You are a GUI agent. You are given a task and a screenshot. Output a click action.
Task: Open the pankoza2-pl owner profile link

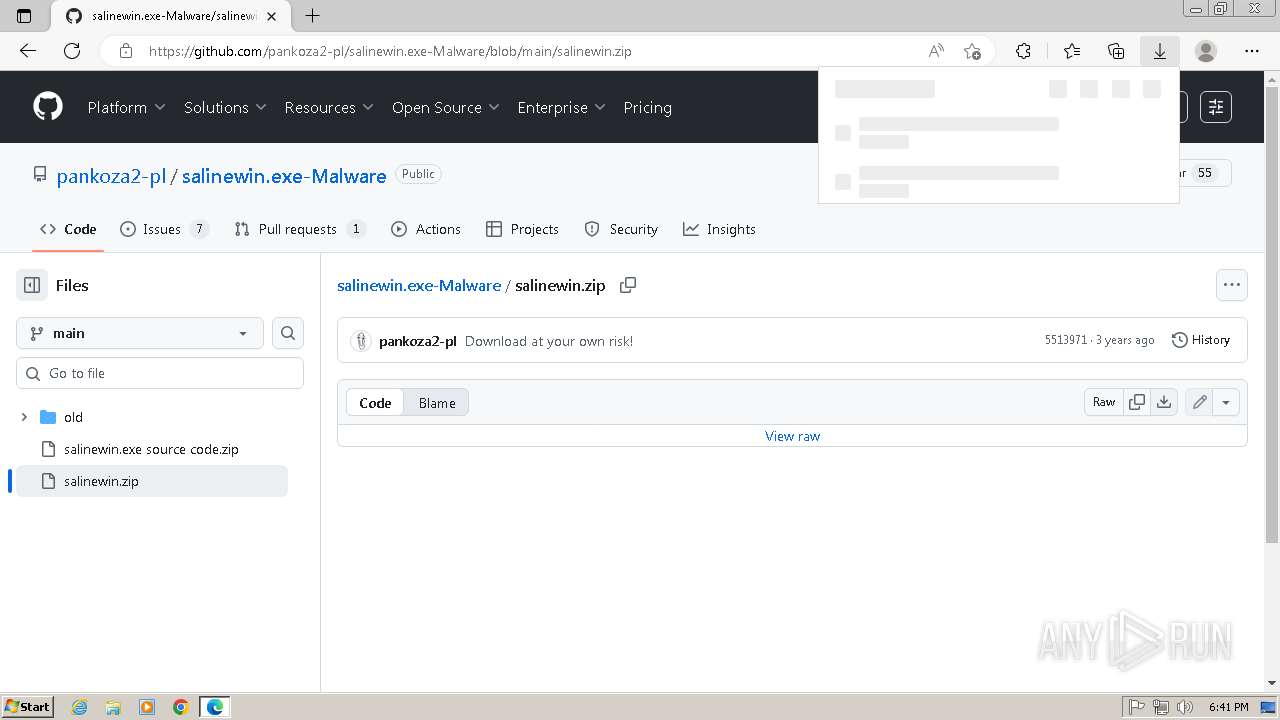(x=111, y=176)
